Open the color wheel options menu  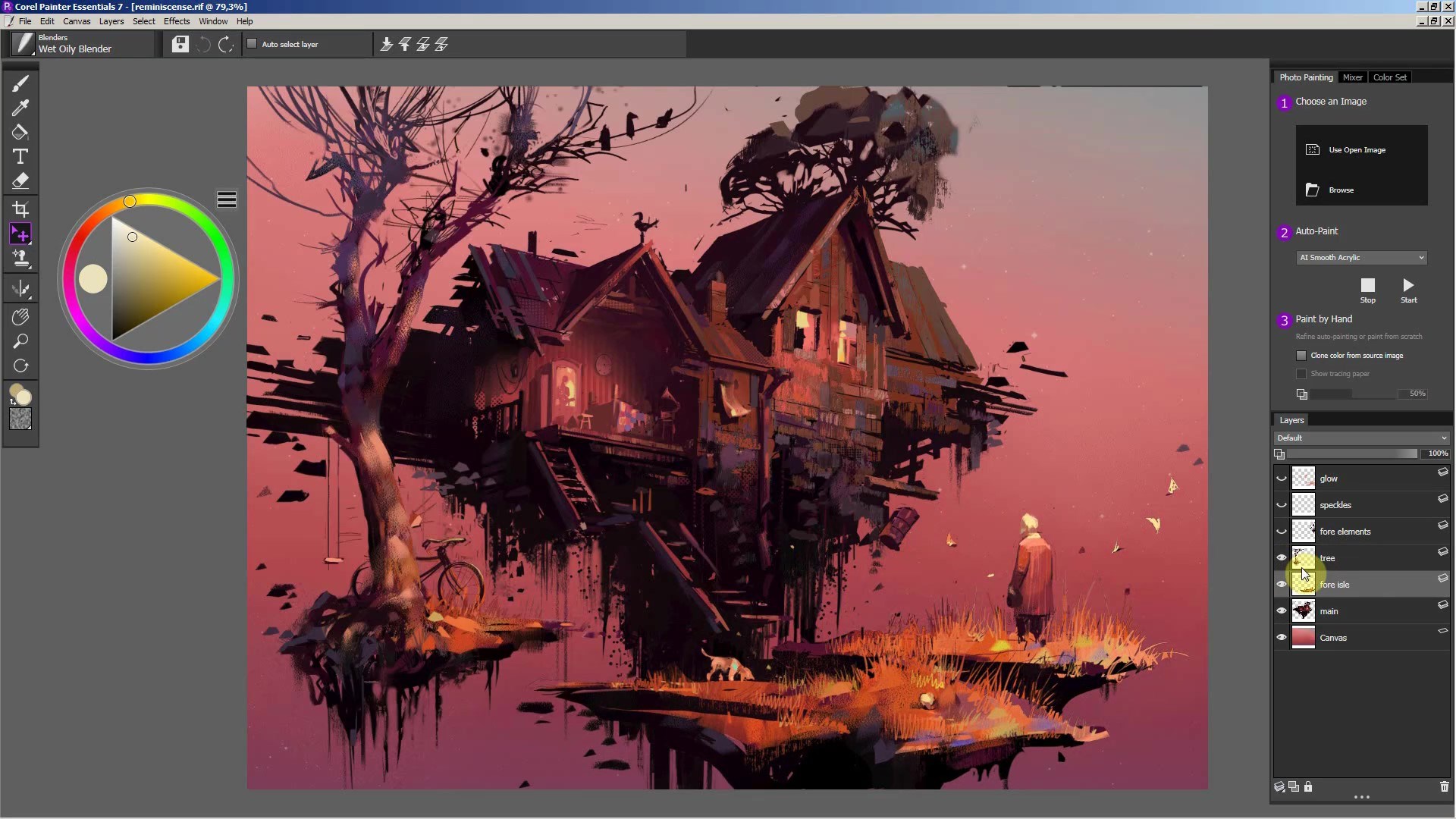pyautogui.click(x=227, y=199)
